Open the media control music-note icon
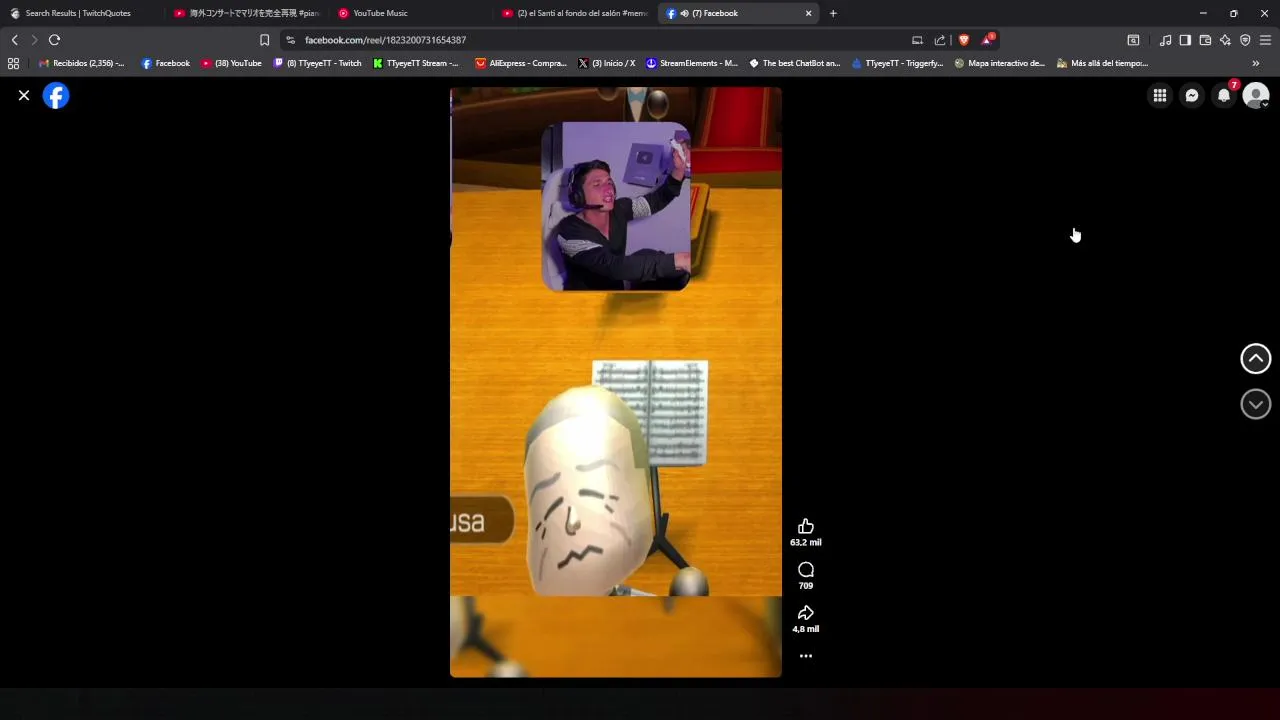The image size is (1280, 720). coord(1165,40)
